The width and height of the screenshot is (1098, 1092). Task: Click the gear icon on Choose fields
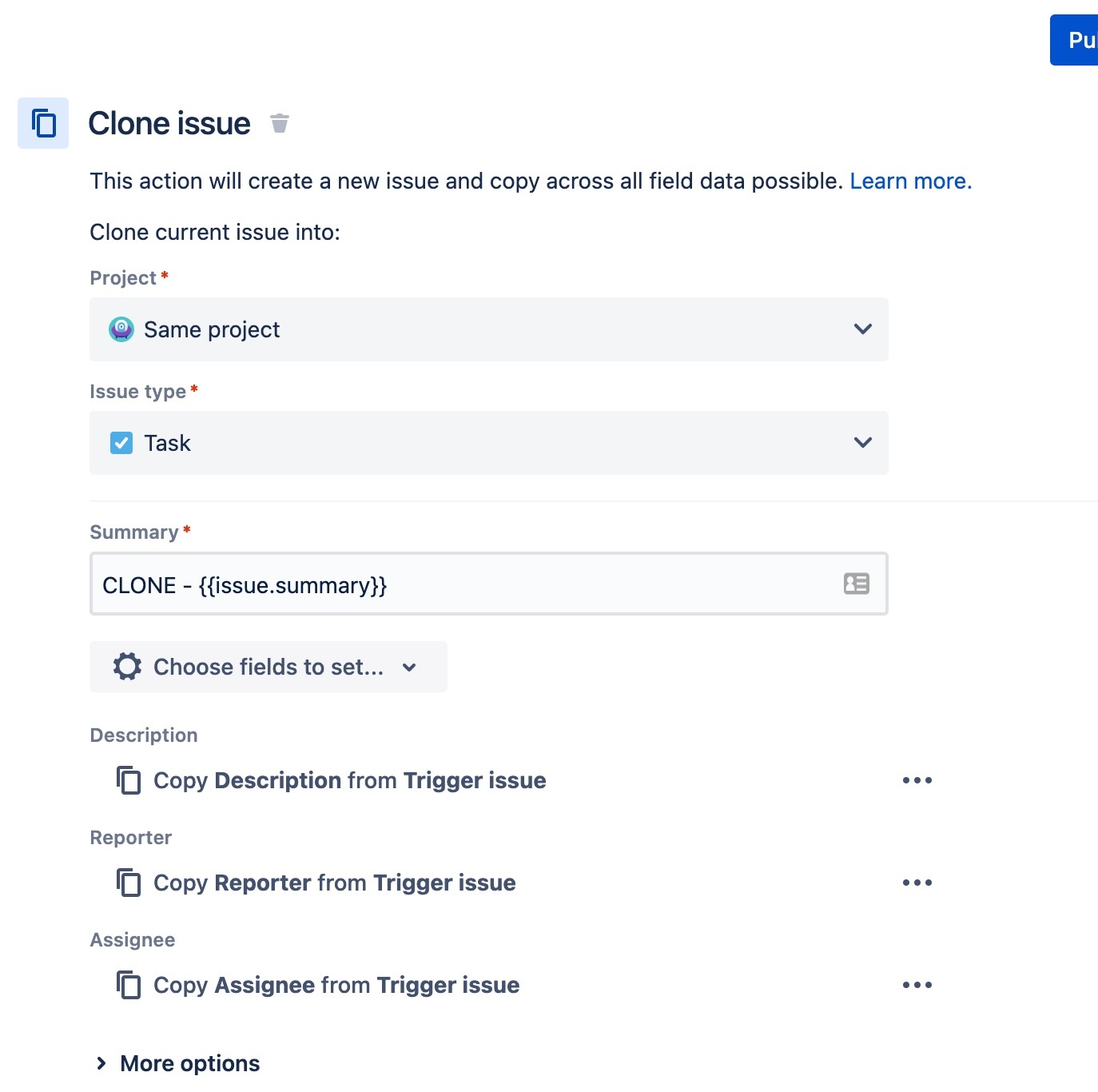(x=127, y=667)
